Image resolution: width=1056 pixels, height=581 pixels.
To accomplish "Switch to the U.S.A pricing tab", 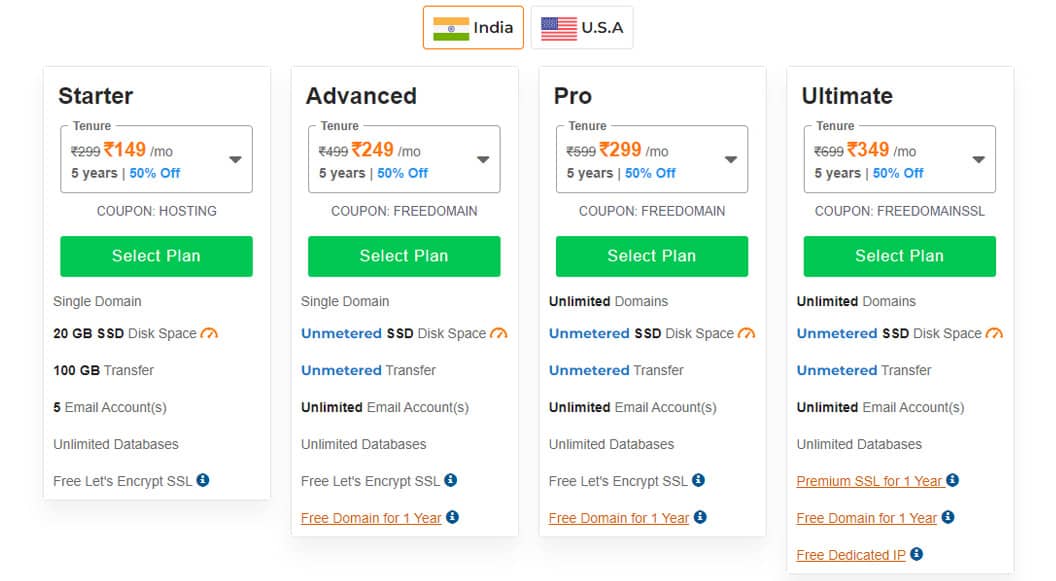I will coord(581,27).
